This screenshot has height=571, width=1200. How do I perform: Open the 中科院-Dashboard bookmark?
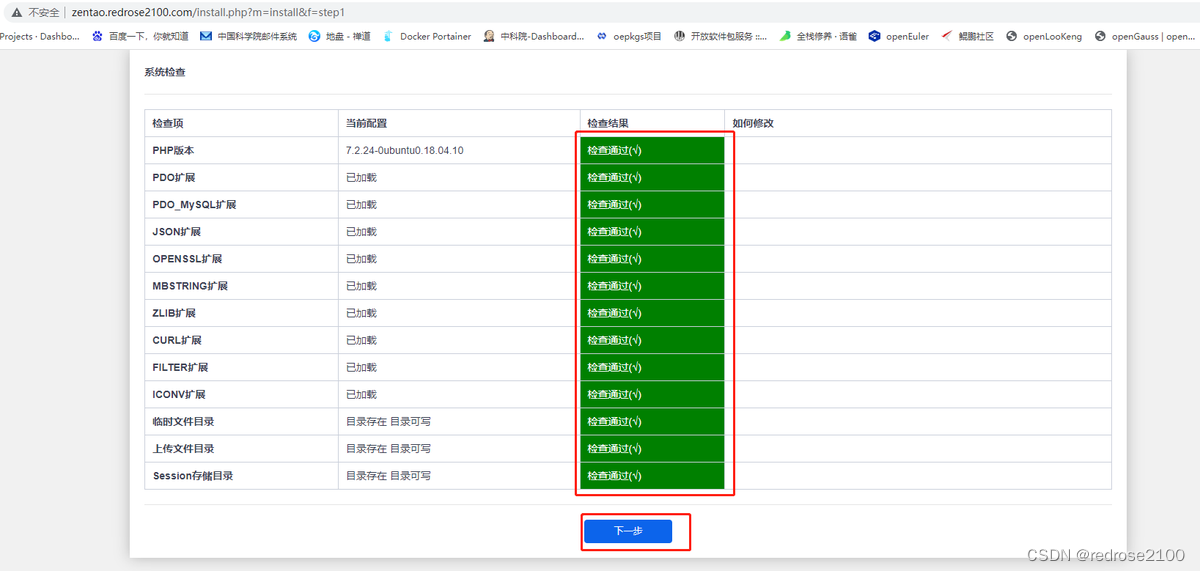(533, 36)
